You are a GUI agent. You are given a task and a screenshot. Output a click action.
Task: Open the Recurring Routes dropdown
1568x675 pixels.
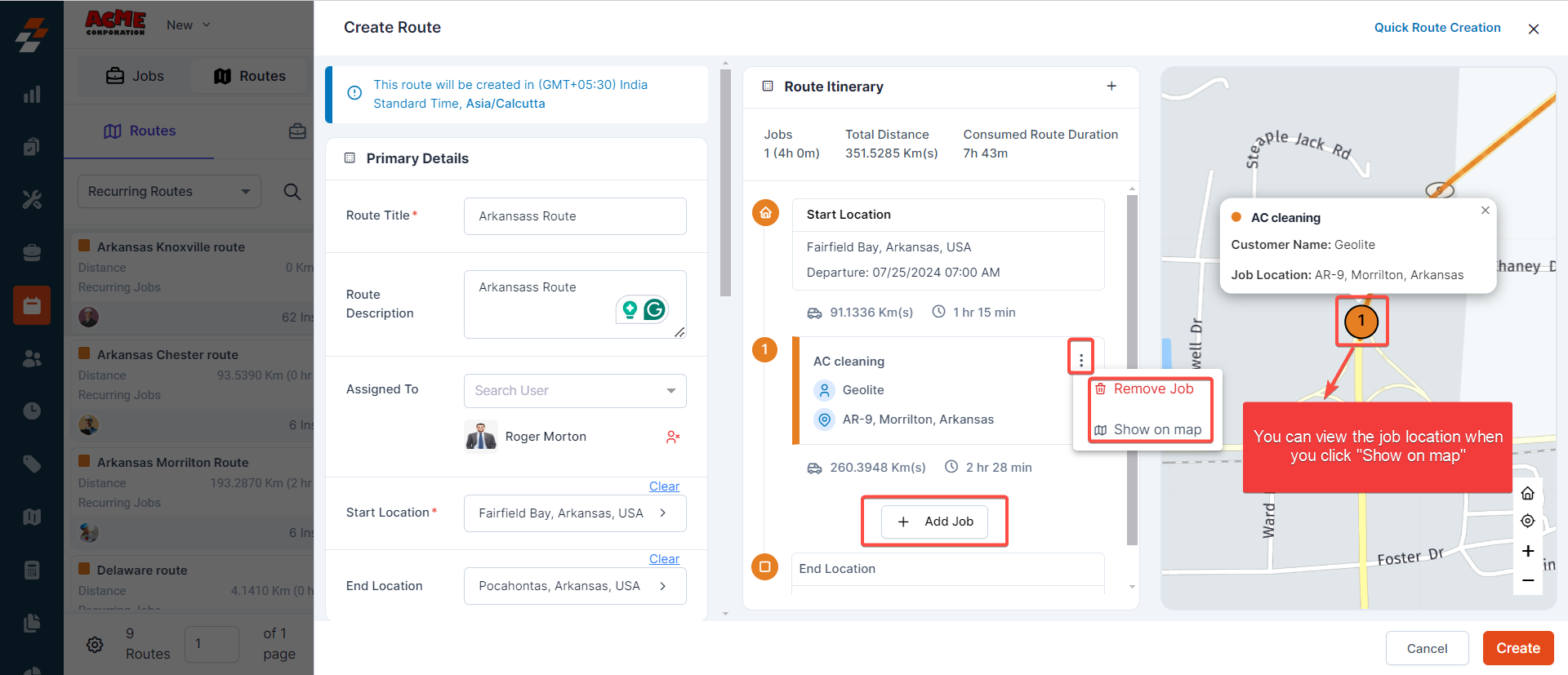click(169, 192)
